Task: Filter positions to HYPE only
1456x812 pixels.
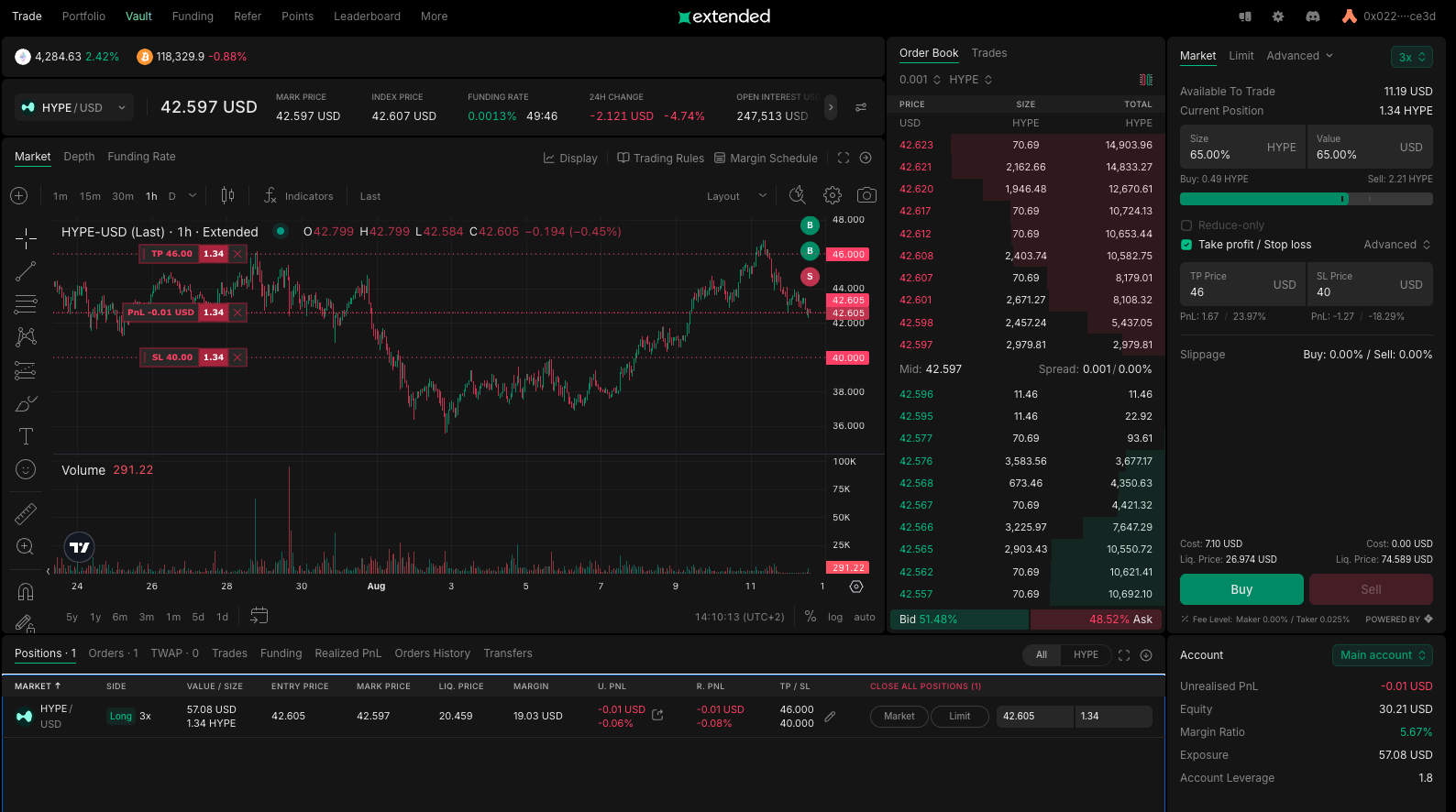Action: click(x=1086, y=654)
